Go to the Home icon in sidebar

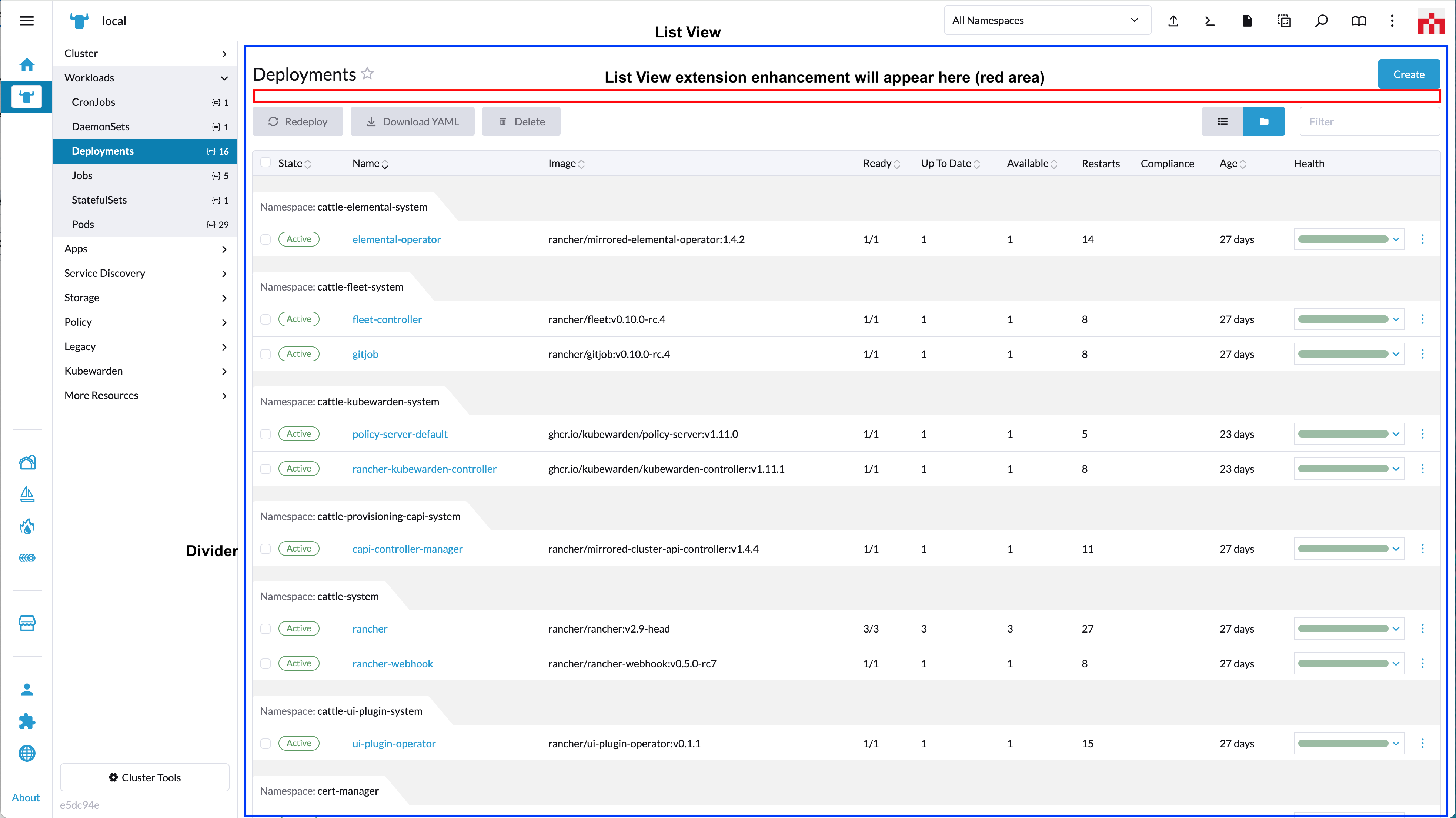(x=27, y=64)
